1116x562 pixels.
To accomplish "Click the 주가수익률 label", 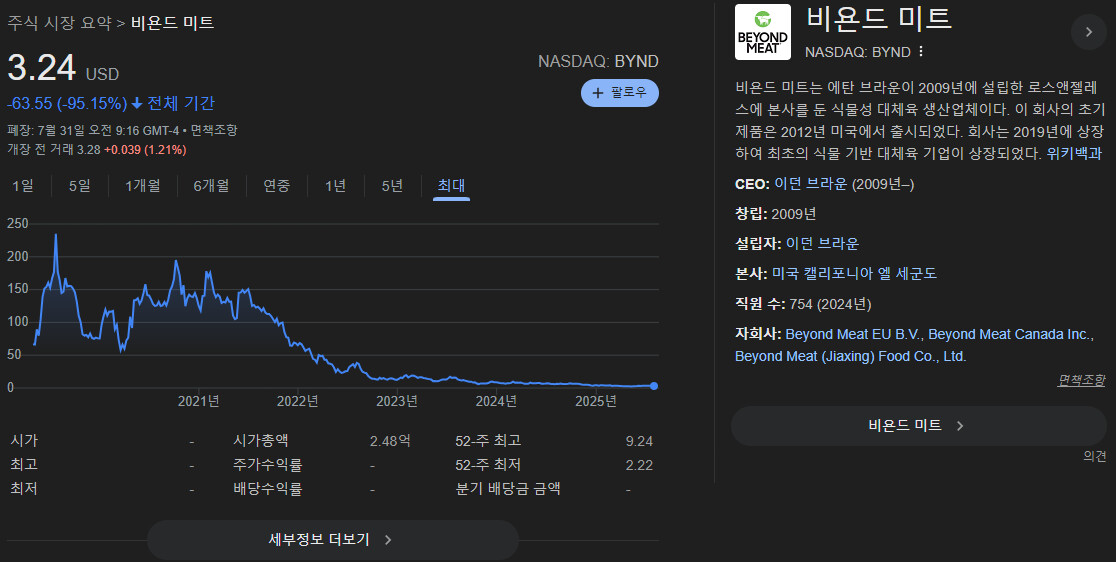I will [268, 465].
